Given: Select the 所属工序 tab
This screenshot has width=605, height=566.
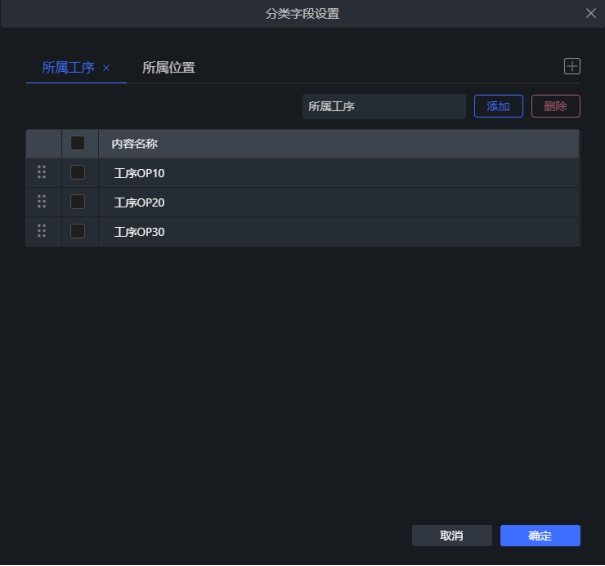Looking at the screenshot, I should tap(68, 68).
